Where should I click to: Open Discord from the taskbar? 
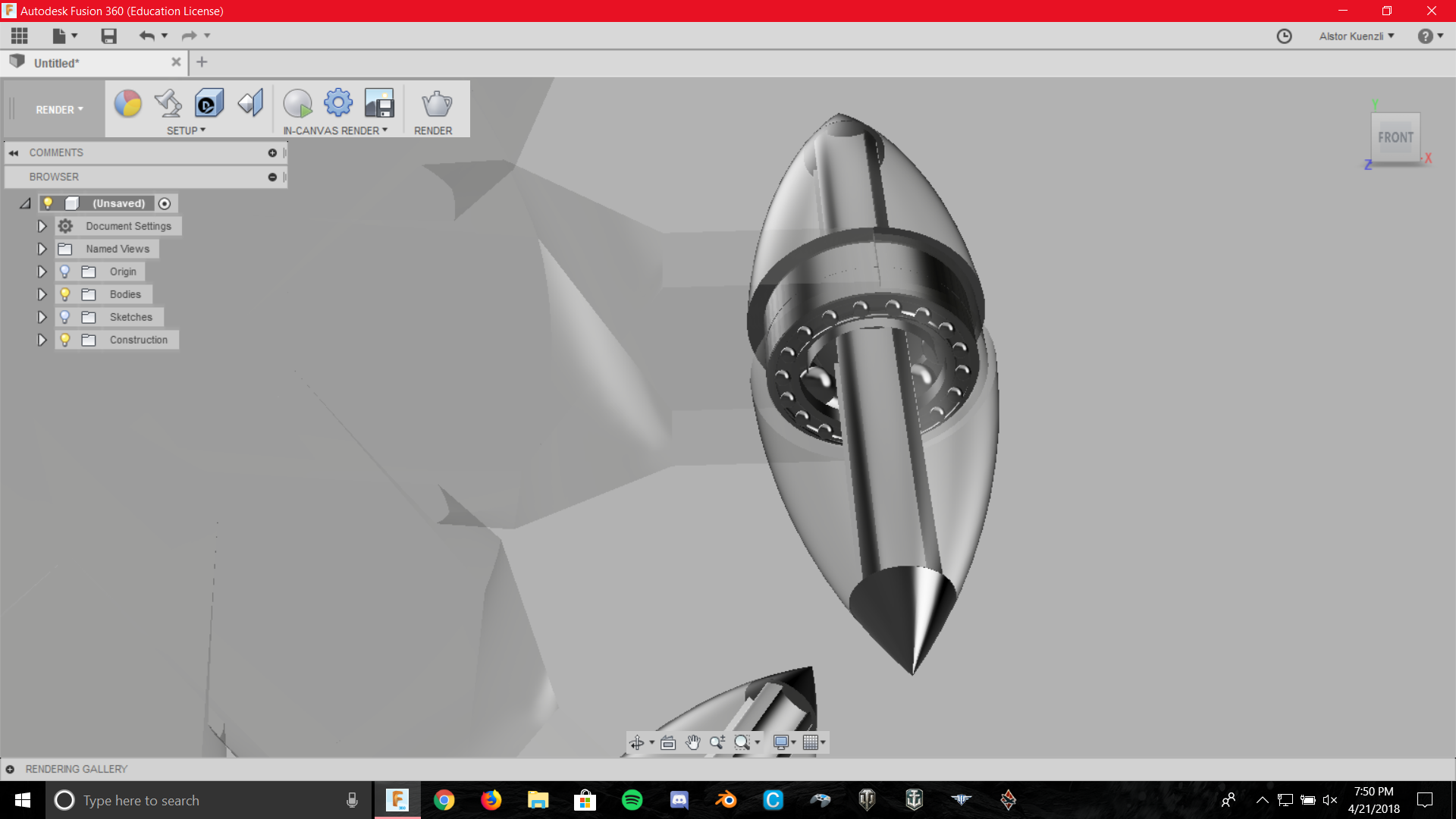[679, 800]
